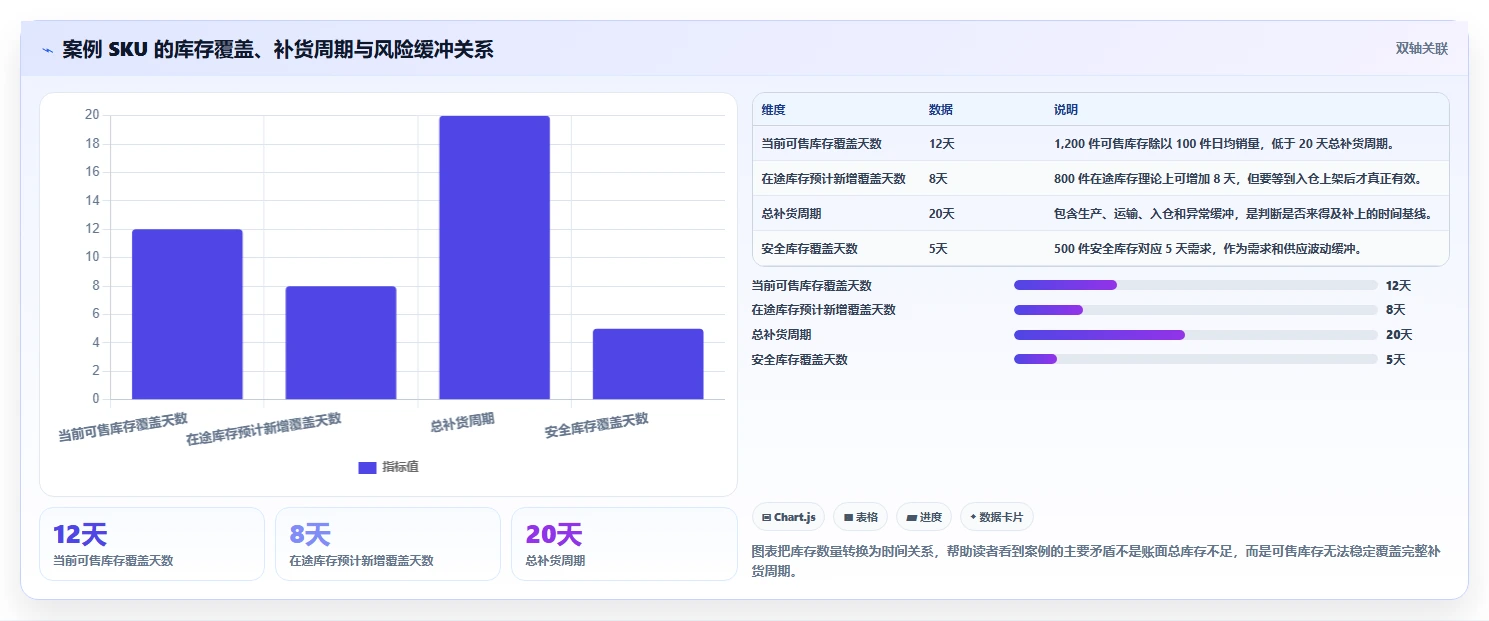This screenshot has height=621, width=1489.
Task: Click the 安全库存覆盖天数 progress bar
Action: point(1196,359)
